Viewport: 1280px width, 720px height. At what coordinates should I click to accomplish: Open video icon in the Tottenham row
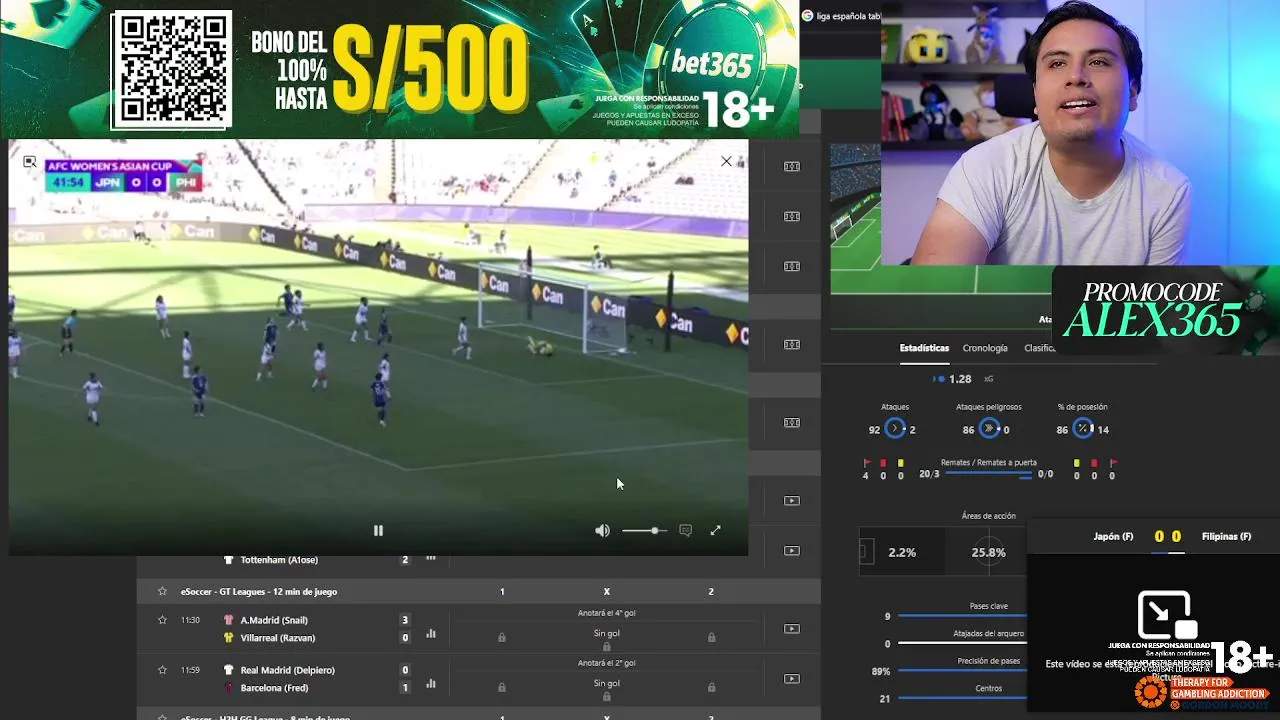[792, 551]
